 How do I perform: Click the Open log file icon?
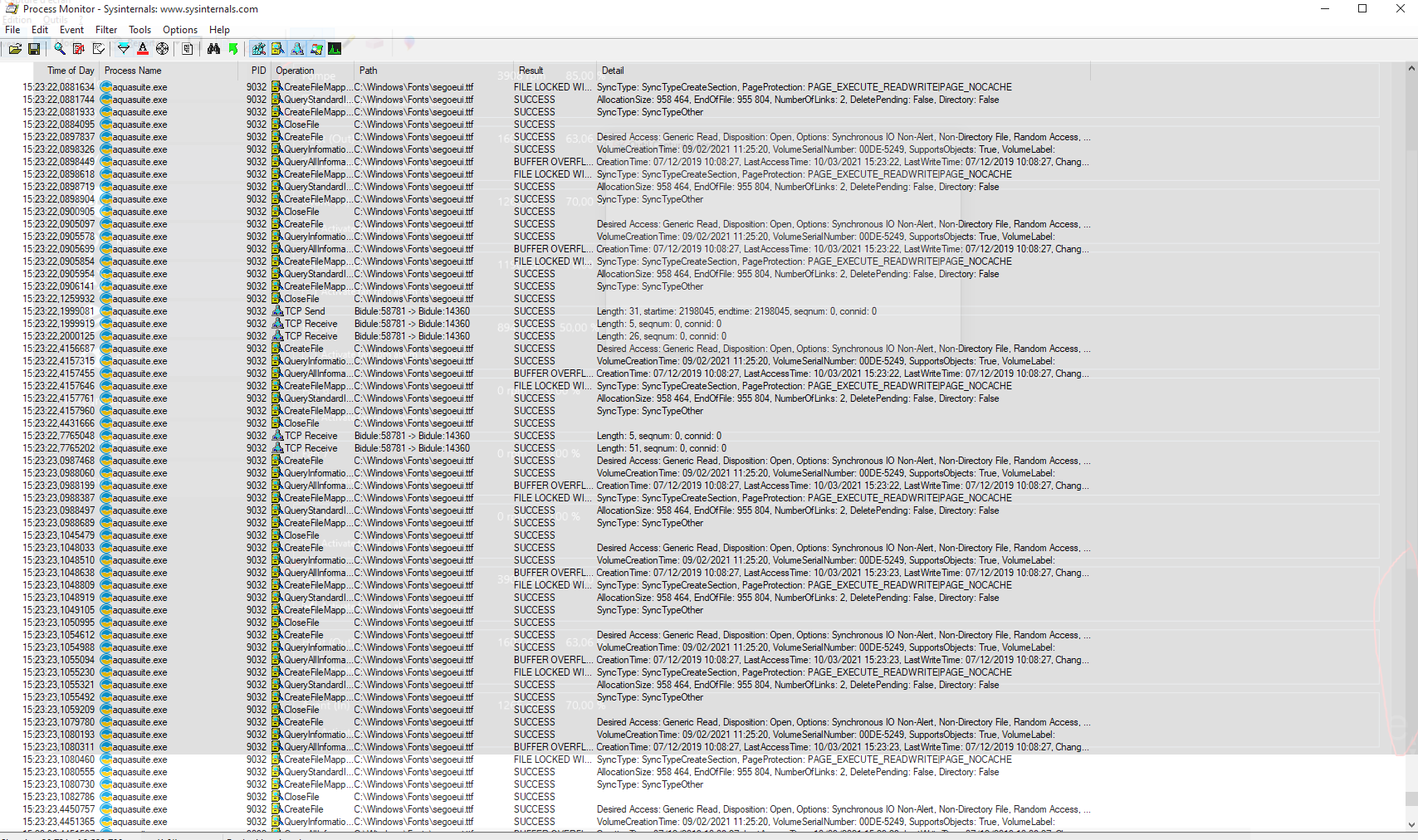point(15,49)
